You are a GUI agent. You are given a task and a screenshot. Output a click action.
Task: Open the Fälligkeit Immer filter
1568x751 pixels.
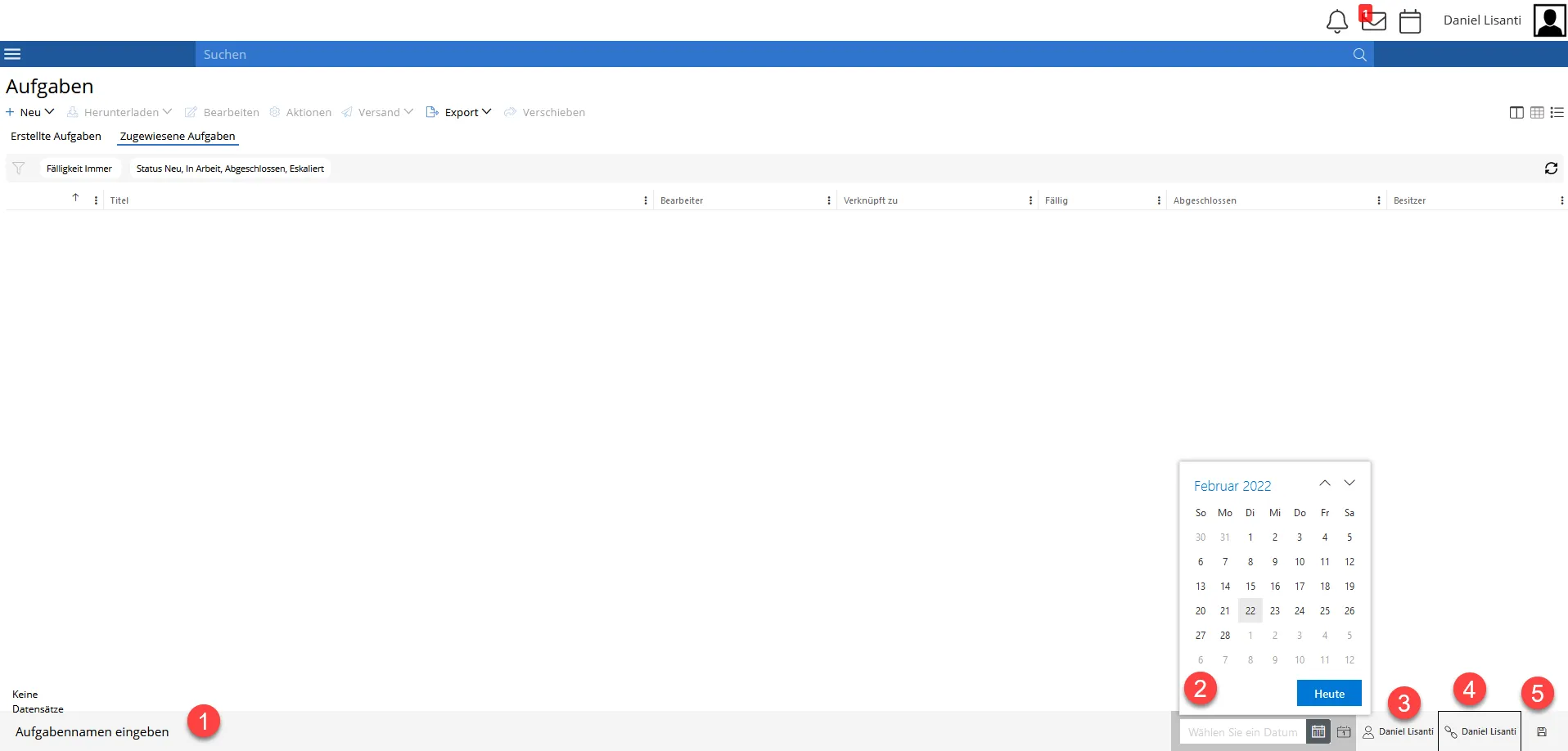pyautogui.click(x=79, y=169)
